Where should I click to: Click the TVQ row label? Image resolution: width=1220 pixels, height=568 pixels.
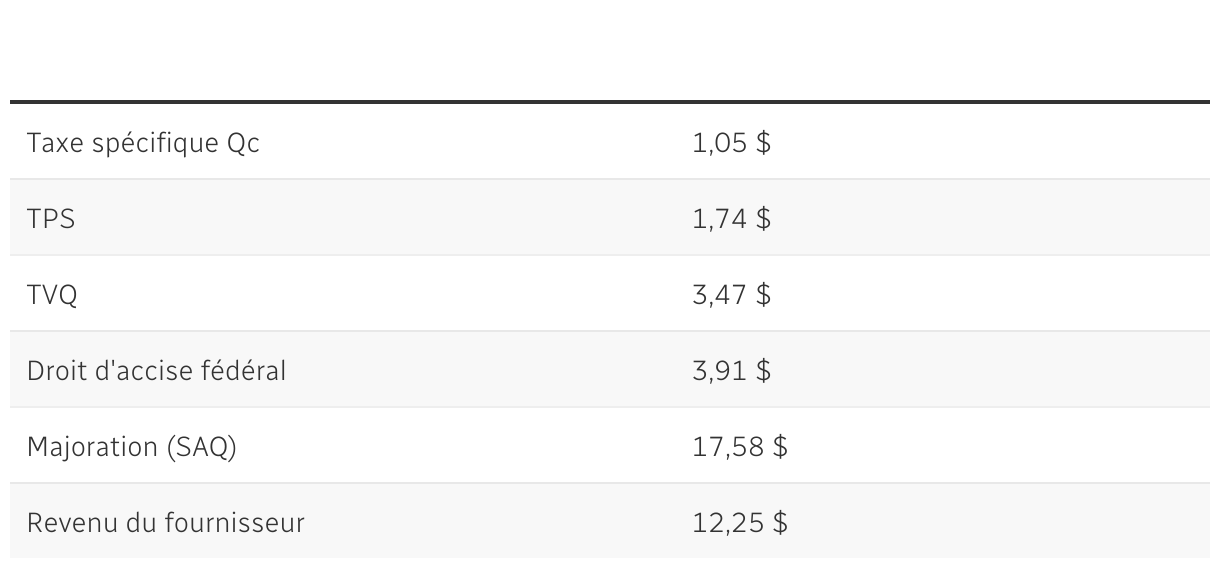52,295
